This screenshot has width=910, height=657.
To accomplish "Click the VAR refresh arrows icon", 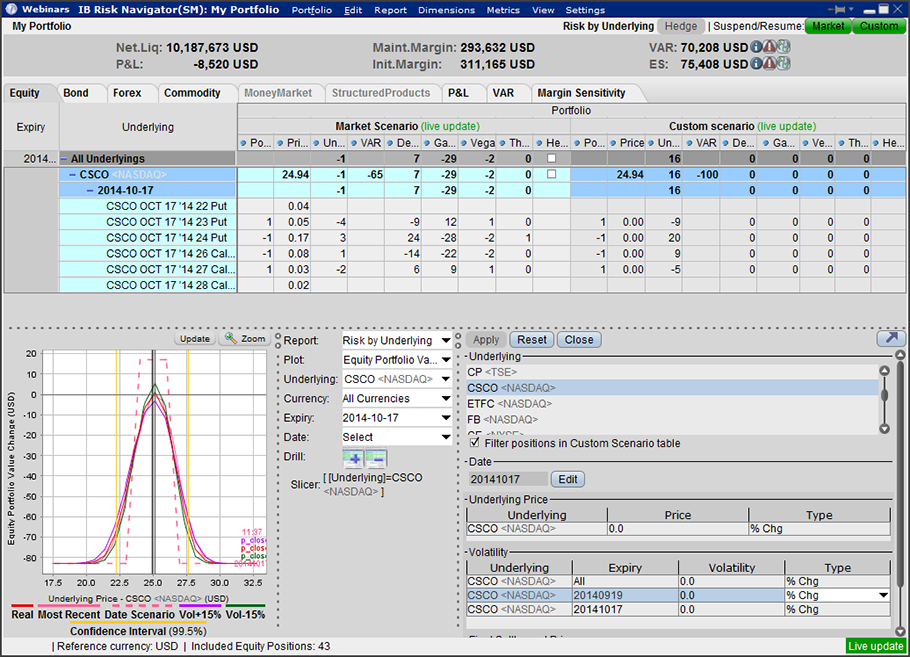I will [x=783, y=47].
